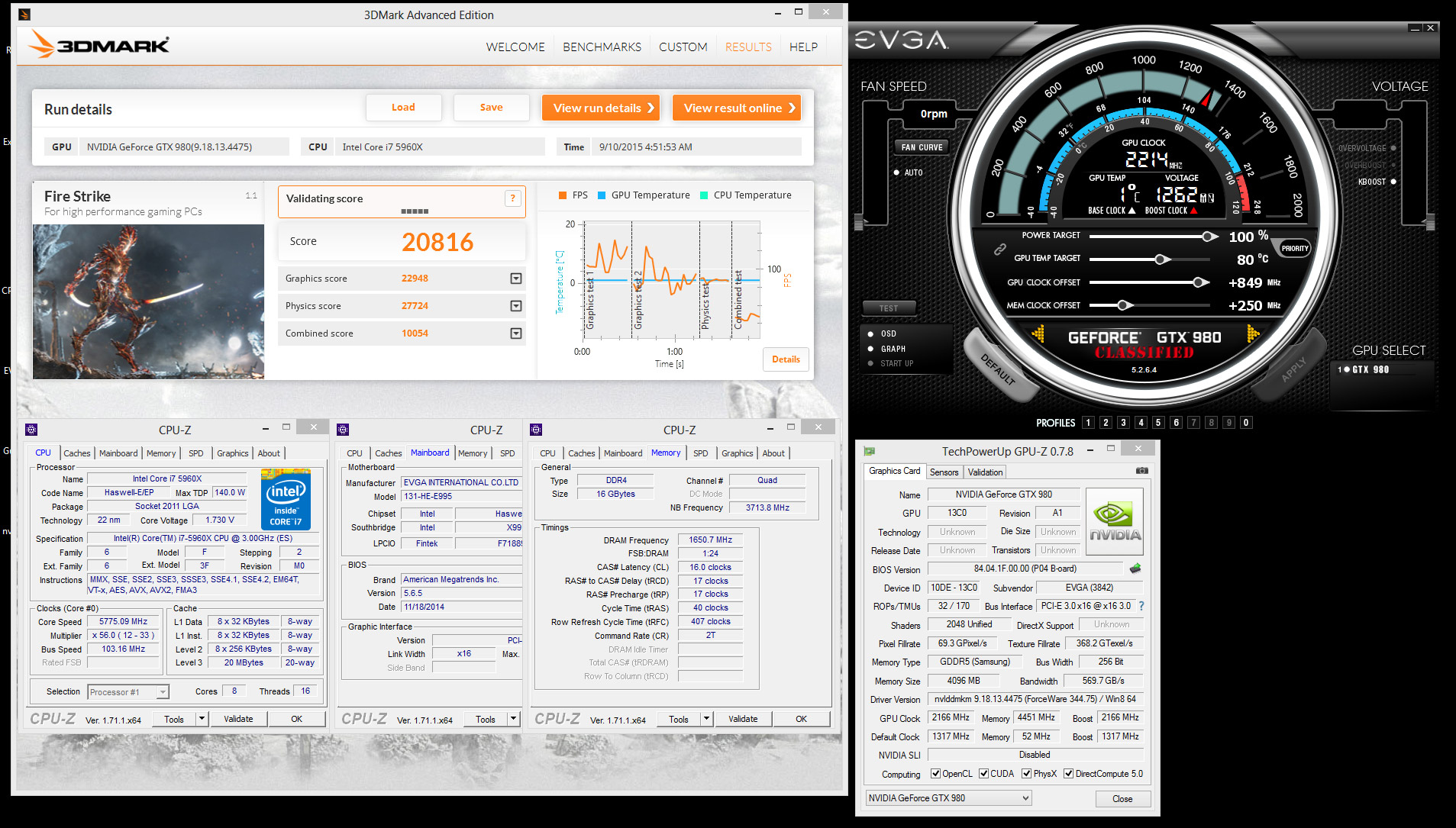Expand the Graphics score details
The width and height of the screenshot is (1456, 828).
coord(516,279)
